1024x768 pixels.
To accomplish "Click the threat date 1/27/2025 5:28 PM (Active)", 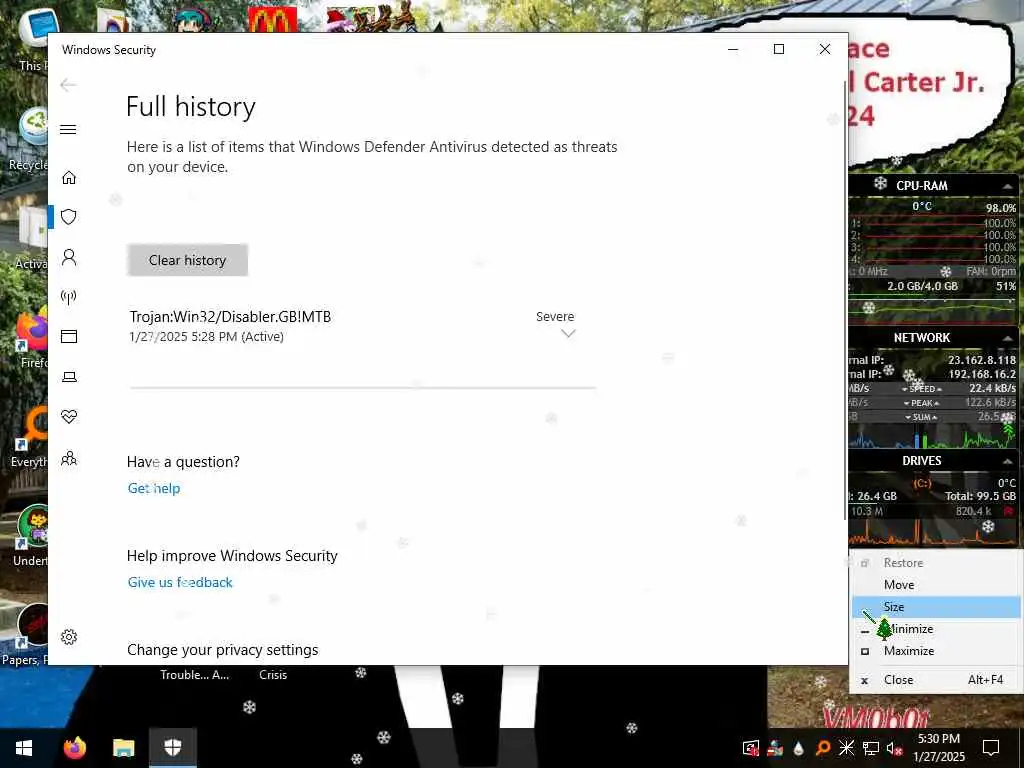I will (x=206, y=337).
